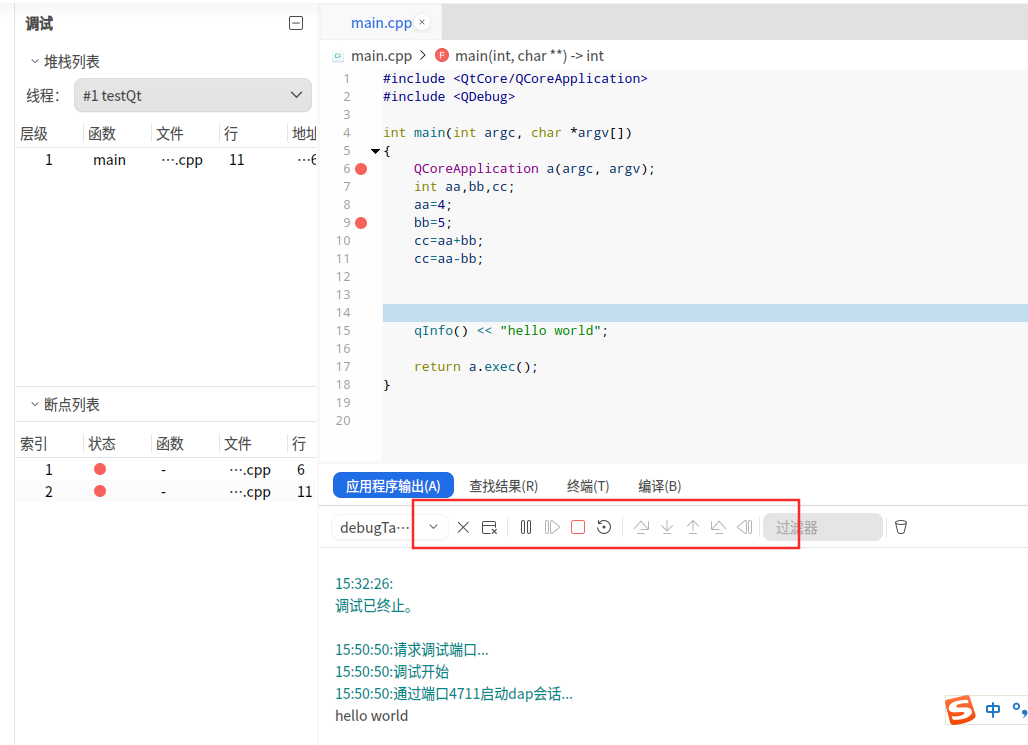Open the 编译(B) tab
This screenshot has height=745, width=1028.
click(x=660, y=486)
